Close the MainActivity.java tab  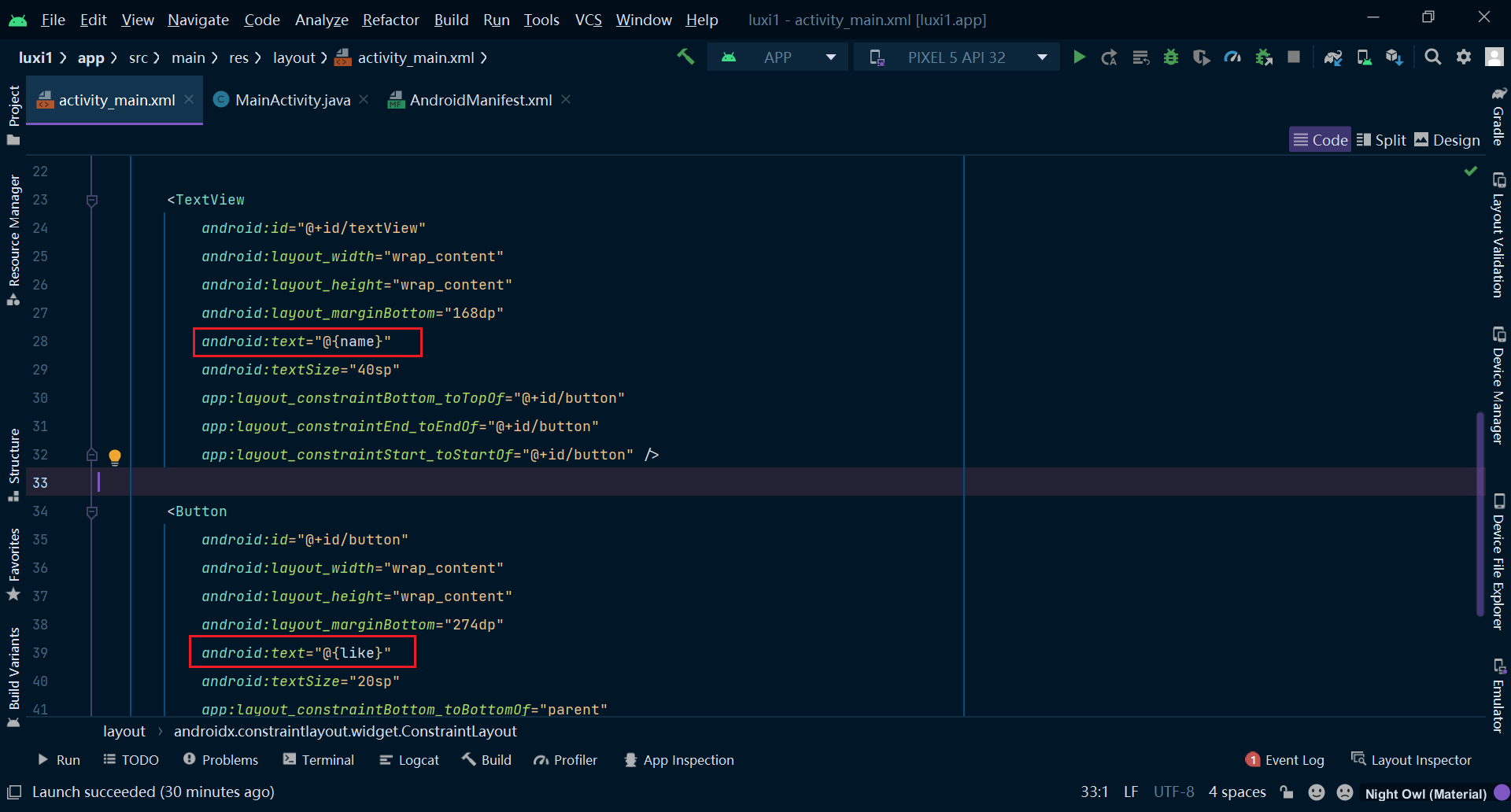pyautogui.click(x=364, y=99)
